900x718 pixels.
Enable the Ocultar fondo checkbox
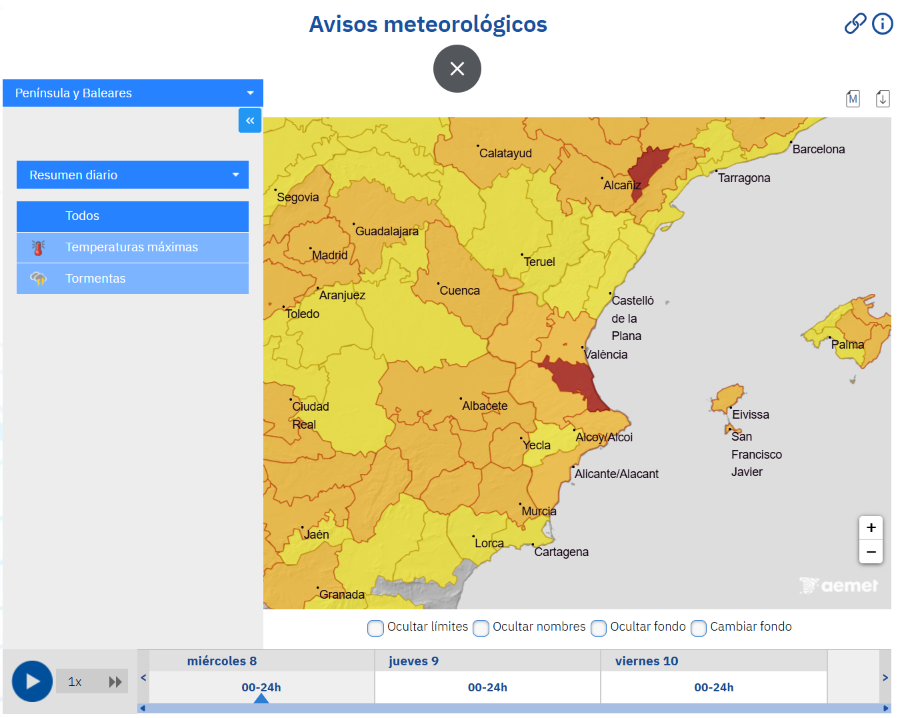[x=599, y=628]
